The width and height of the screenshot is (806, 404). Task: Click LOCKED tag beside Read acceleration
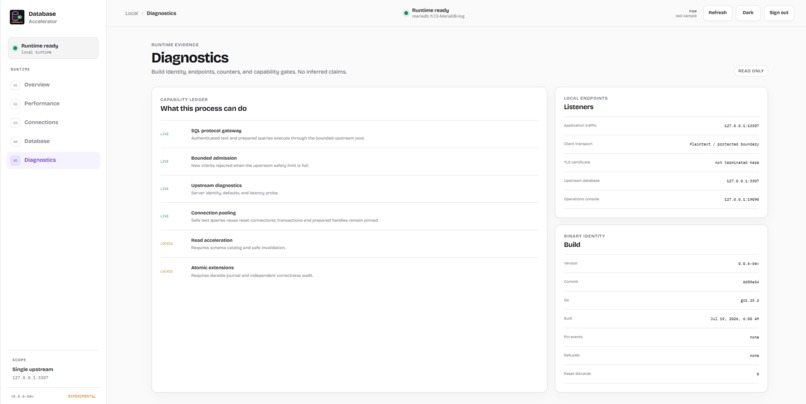tap(167, 244)
